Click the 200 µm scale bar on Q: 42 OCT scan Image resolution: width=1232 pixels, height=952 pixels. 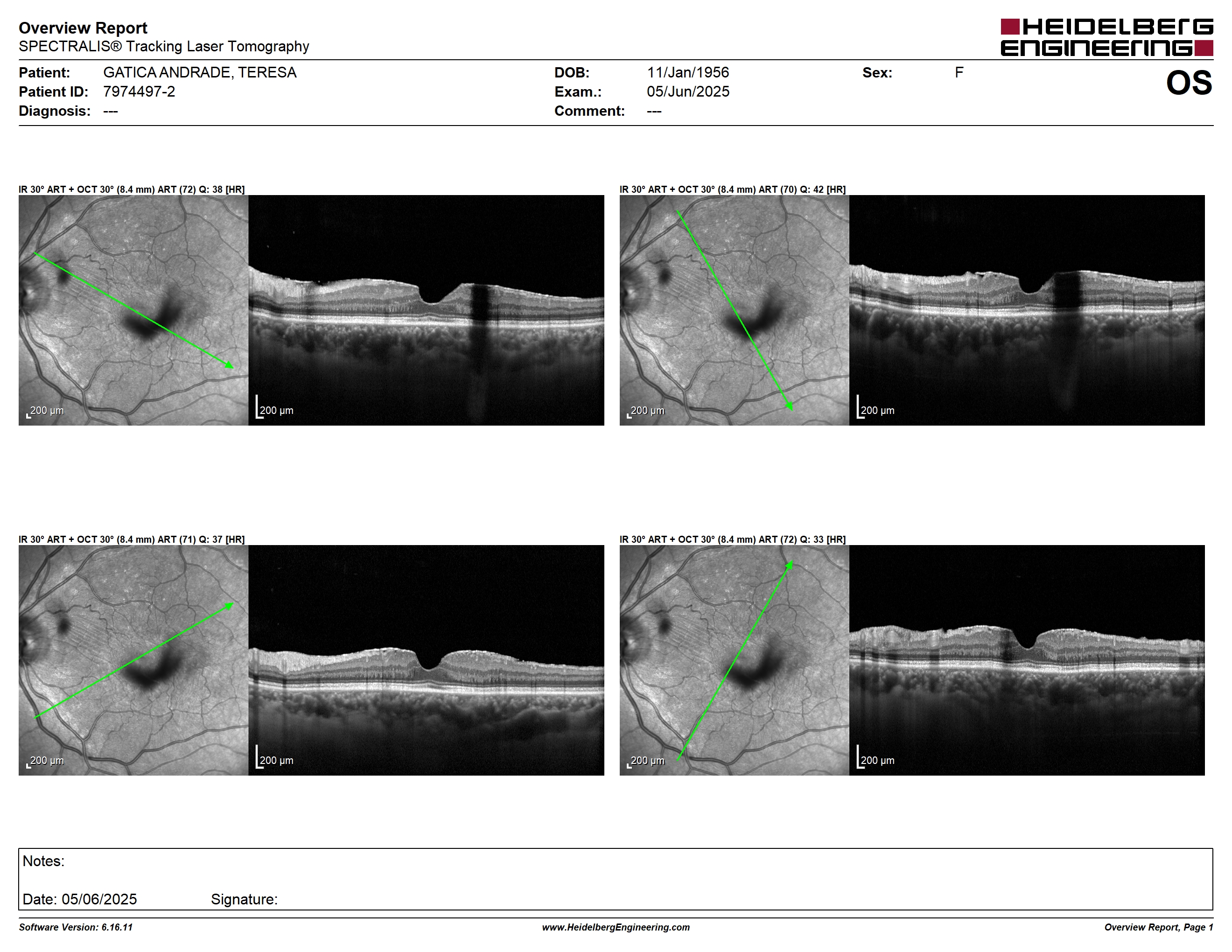coord(876,407)
